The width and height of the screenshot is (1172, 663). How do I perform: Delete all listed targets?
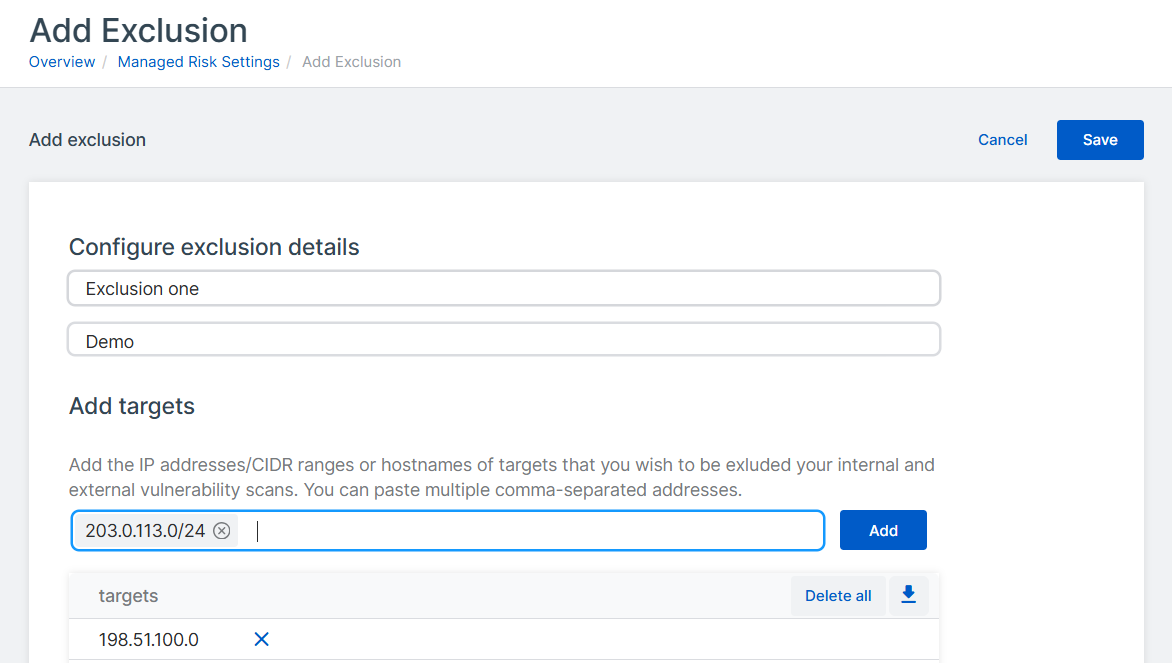point(838,595)
